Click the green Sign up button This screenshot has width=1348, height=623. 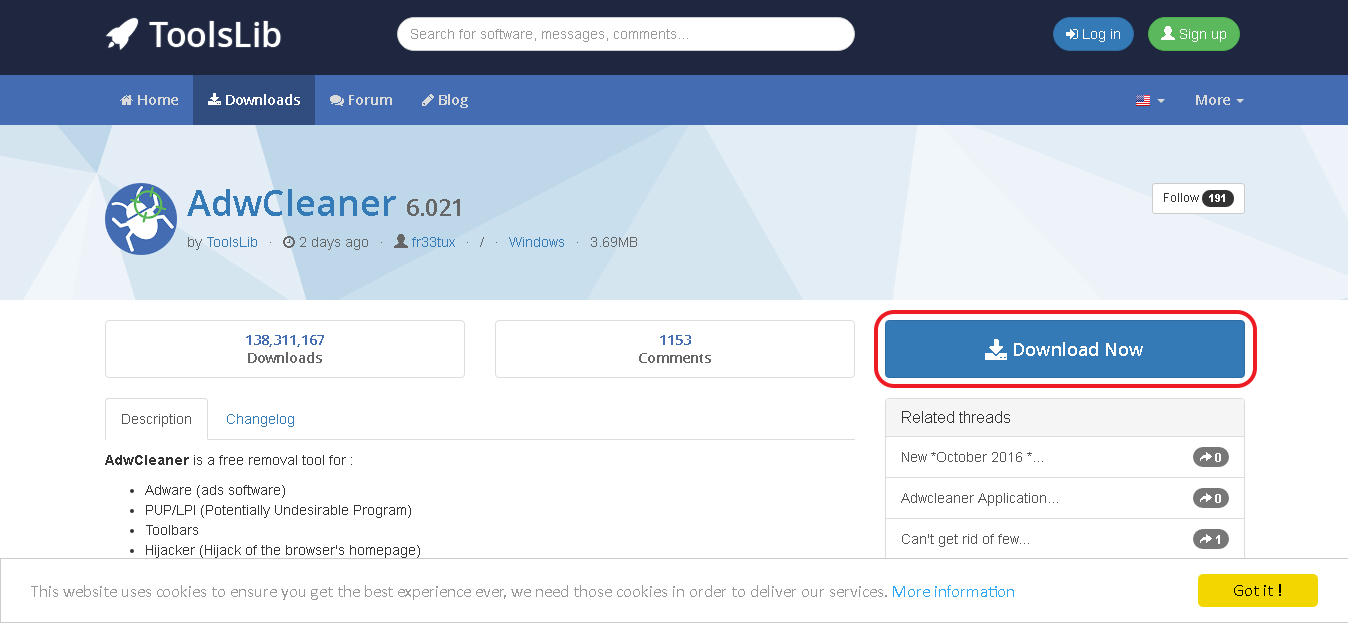coord(1193,34)
